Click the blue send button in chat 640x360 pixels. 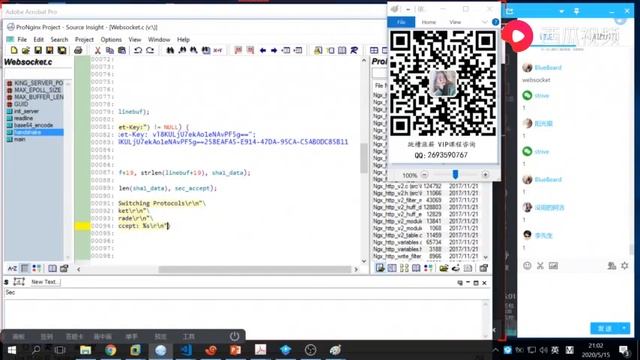[605, 328]
